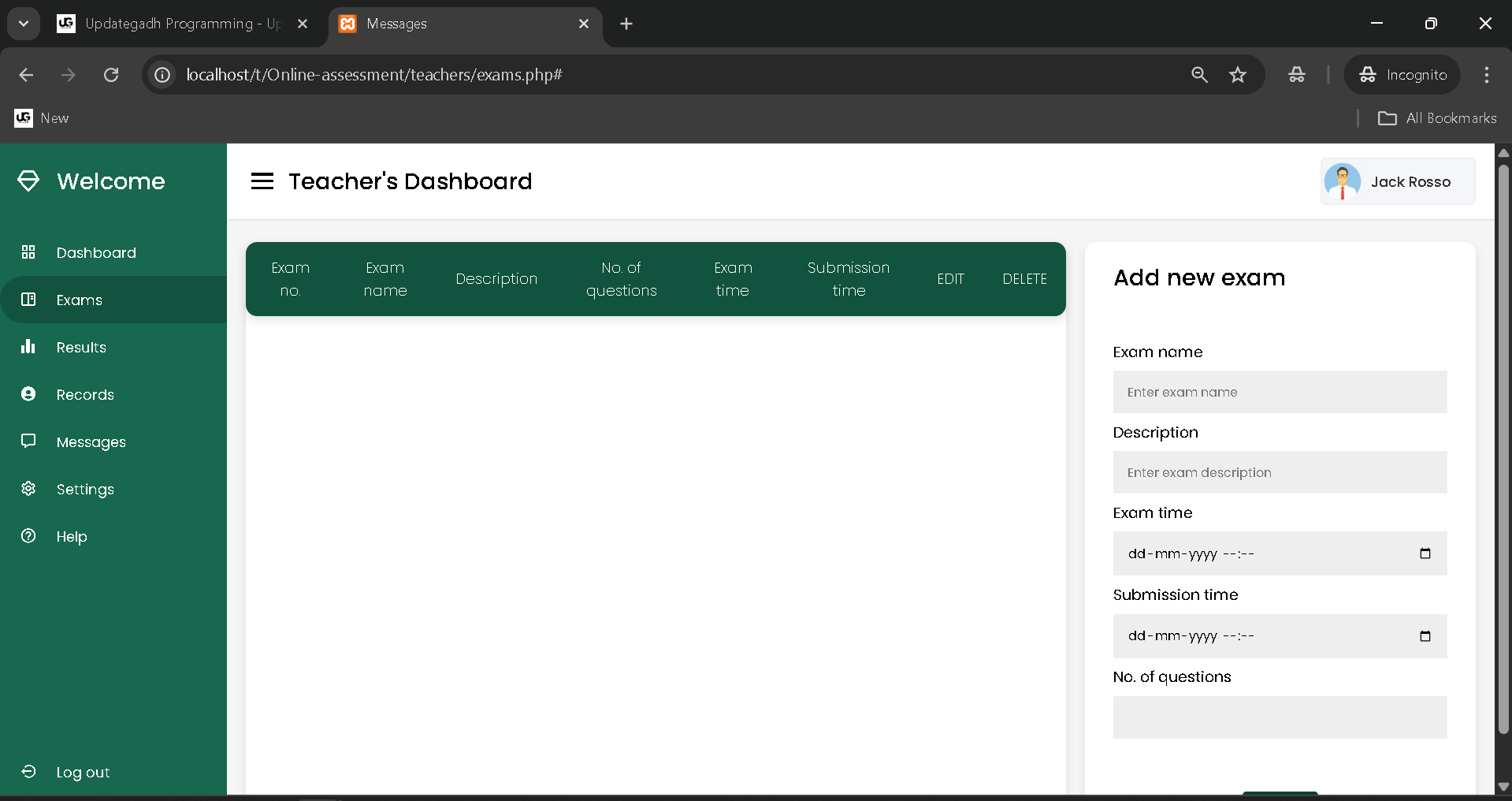Click the page vertical scrollbar

1503,449
